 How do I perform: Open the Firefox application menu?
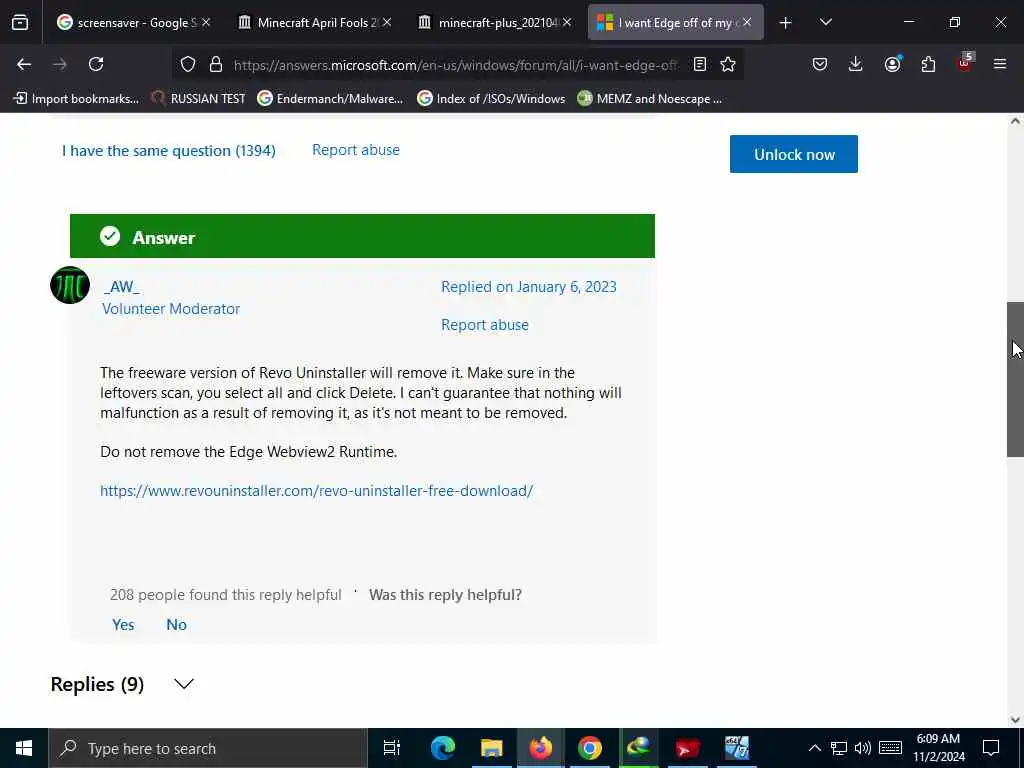(x=1000, y=64)
